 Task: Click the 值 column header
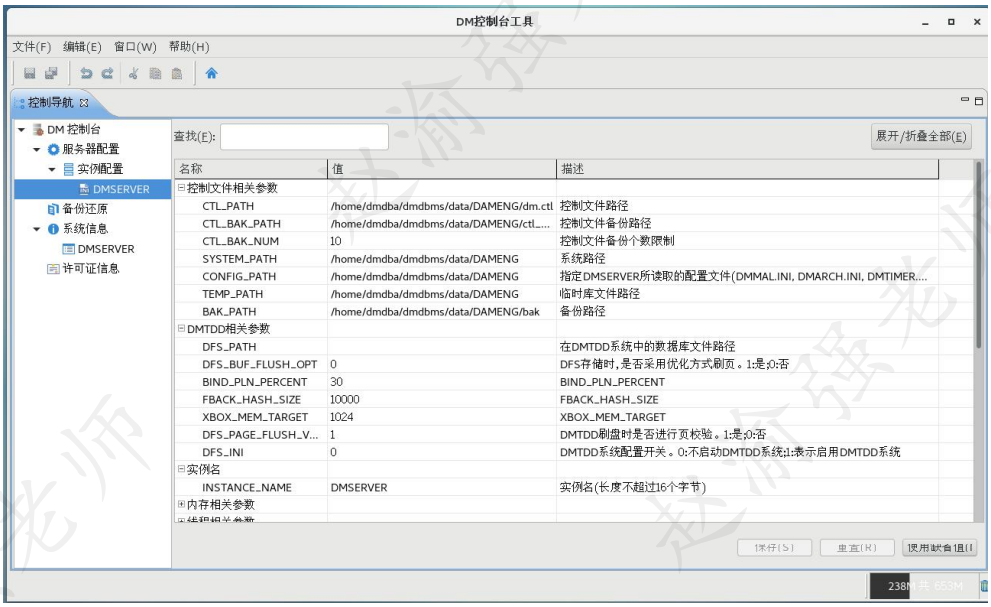pyautogui.click(x=442, y=169)
